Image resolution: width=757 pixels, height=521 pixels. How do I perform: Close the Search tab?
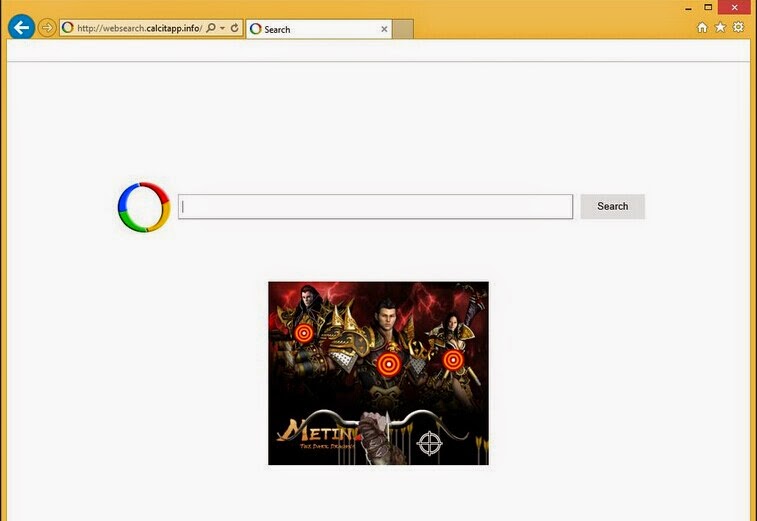(384, 29)
